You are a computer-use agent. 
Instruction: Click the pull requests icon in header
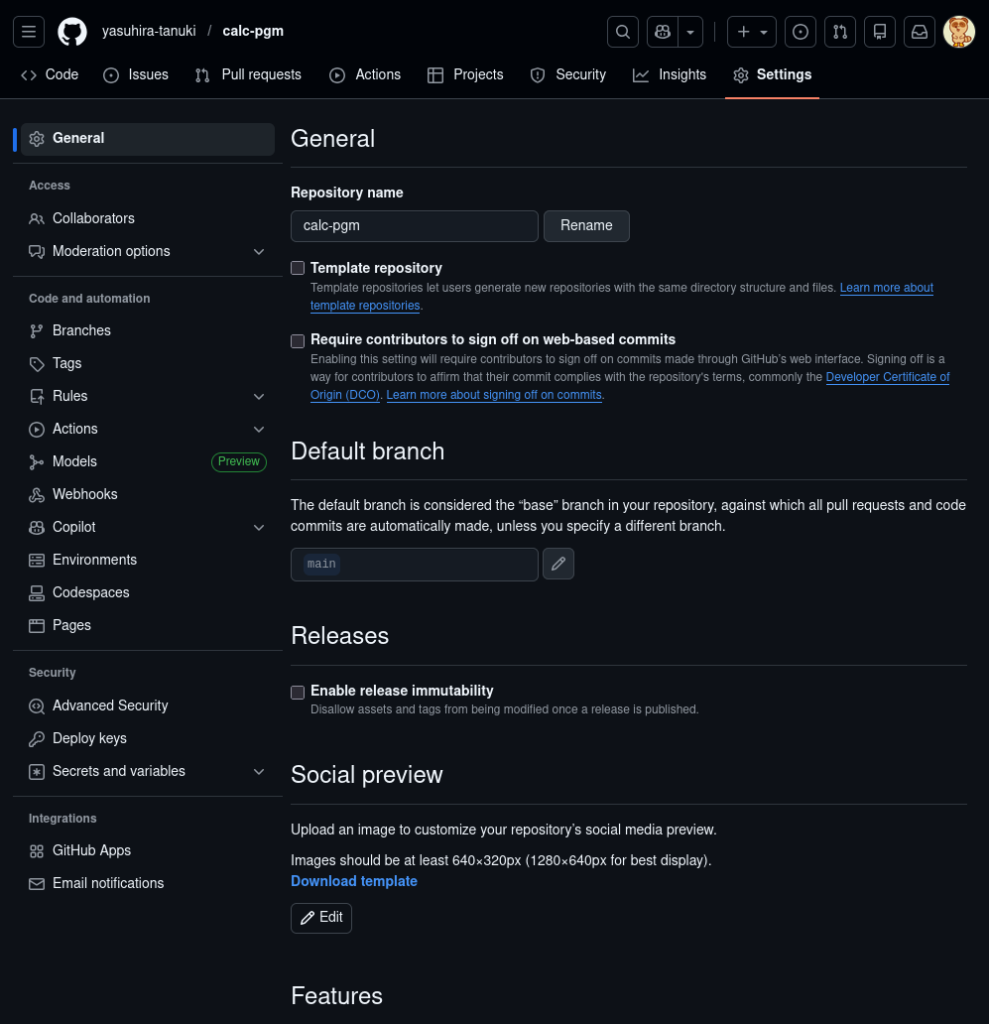[840, 32]
